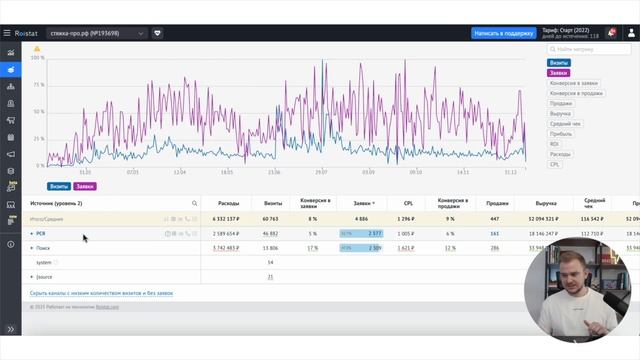Toggle Заявки metric in right metric list
Viewport: 640px width, 360px height.
click(558, 73)
